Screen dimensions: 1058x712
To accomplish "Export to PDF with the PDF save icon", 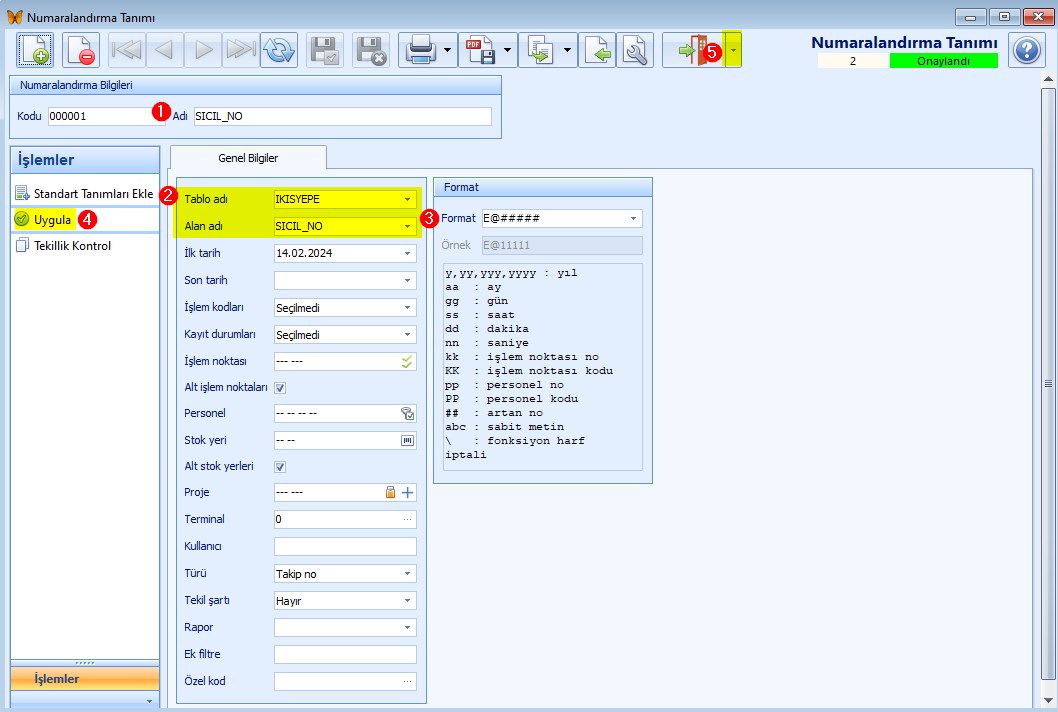I will point(480,50).
